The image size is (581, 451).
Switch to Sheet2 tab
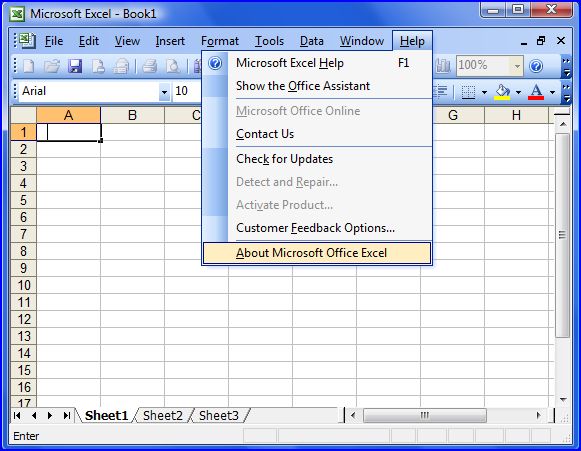[163, 415]
